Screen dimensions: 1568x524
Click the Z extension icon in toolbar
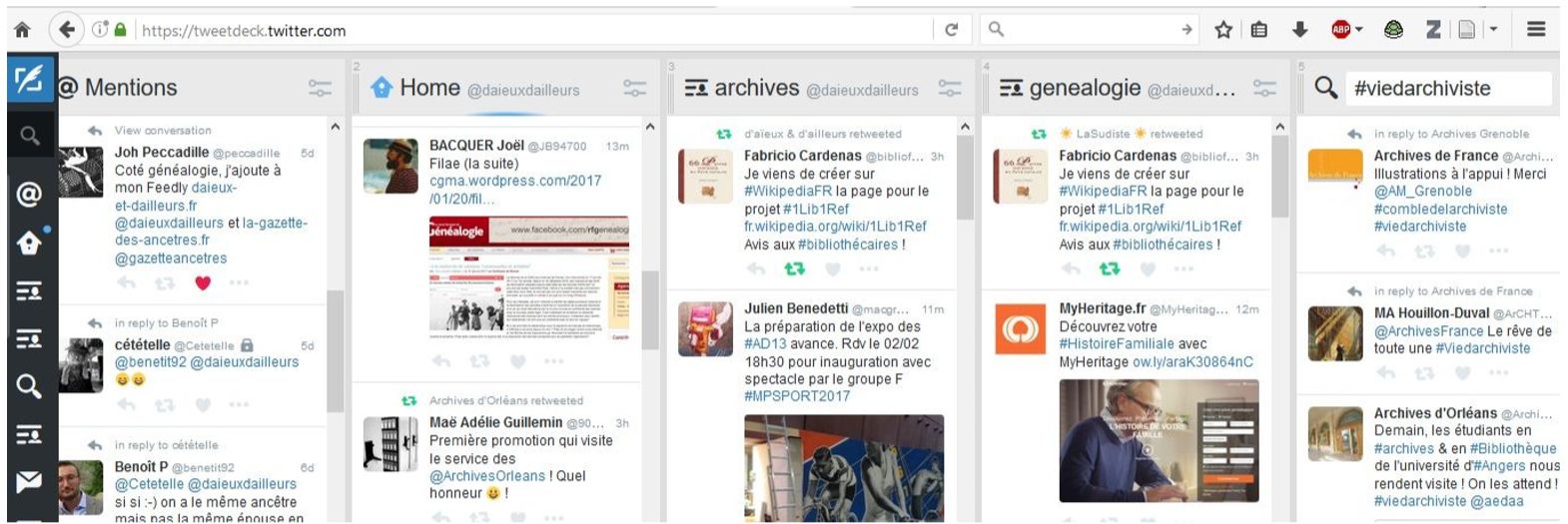1432,30
